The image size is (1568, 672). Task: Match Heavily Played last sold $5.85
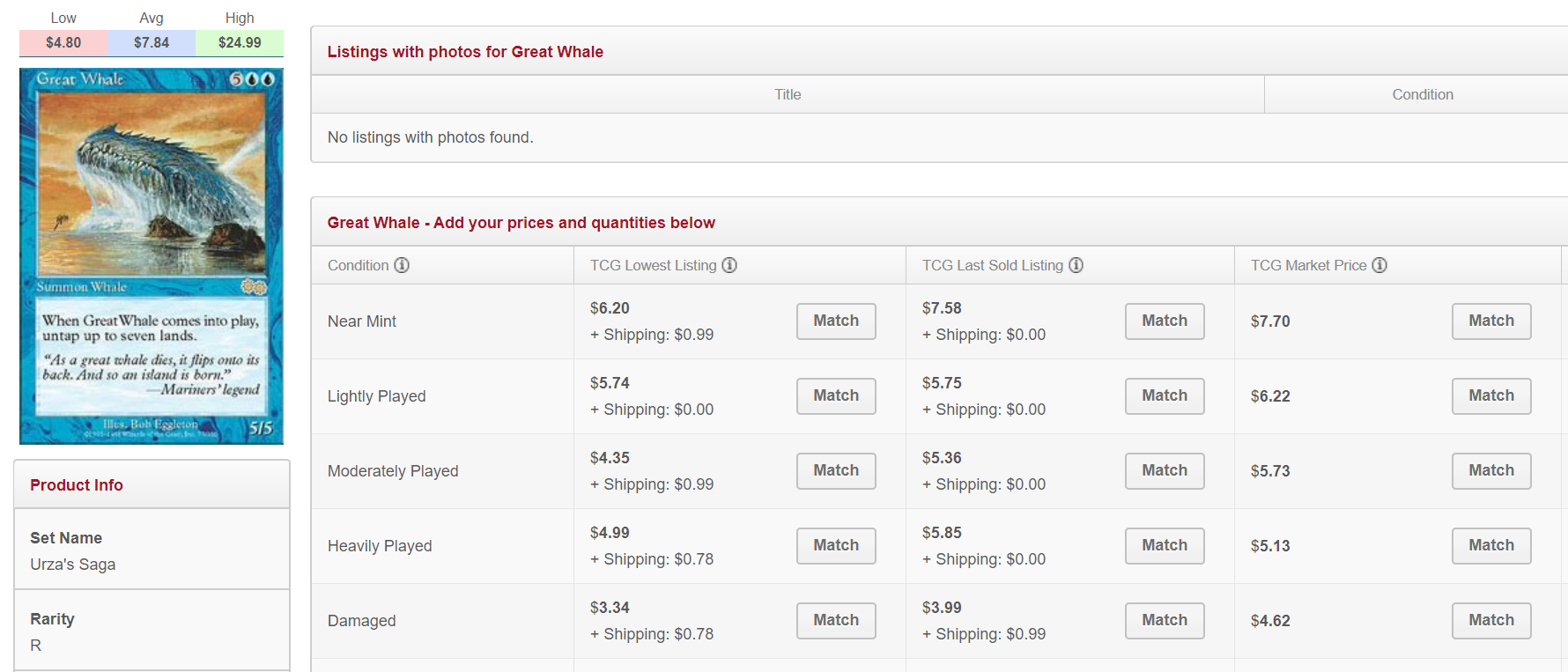coord(1165,546)
